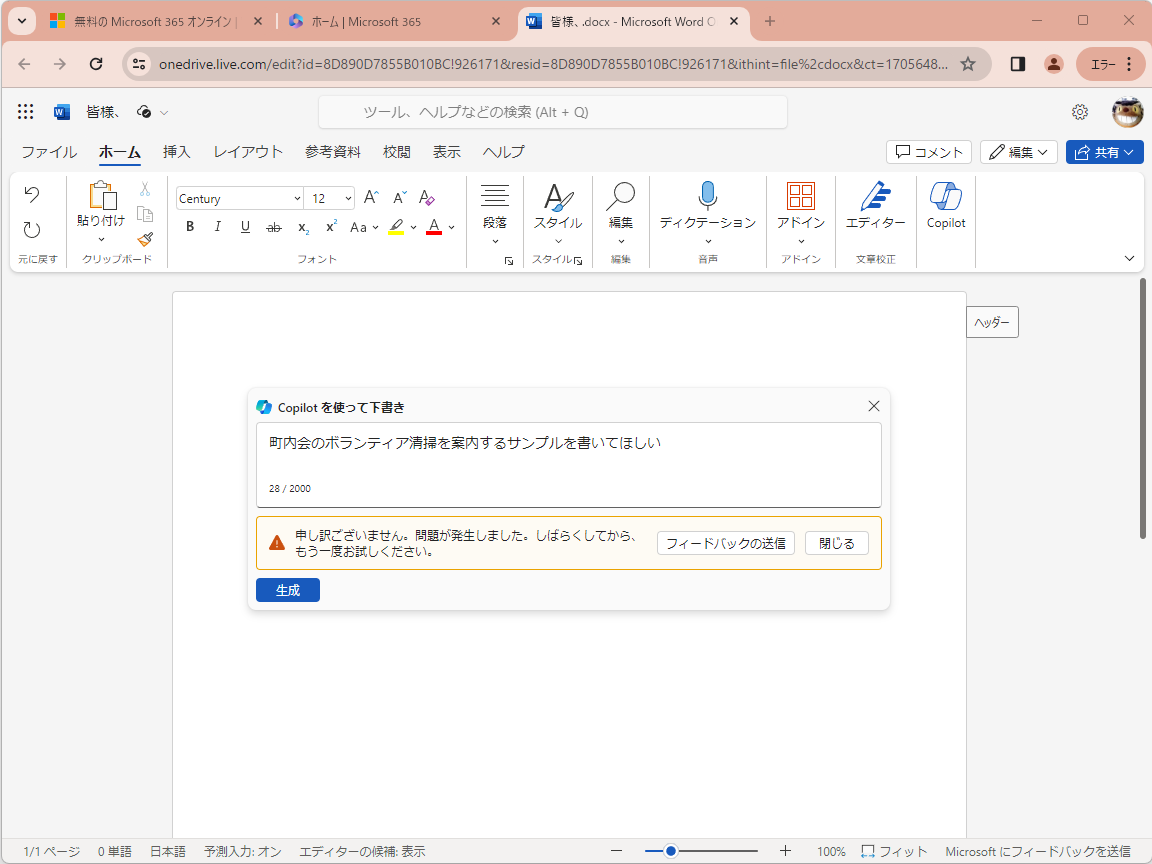Viewport: 1152px width, 864px height.
Task: Toggle italic formatting
Action: 217,227
